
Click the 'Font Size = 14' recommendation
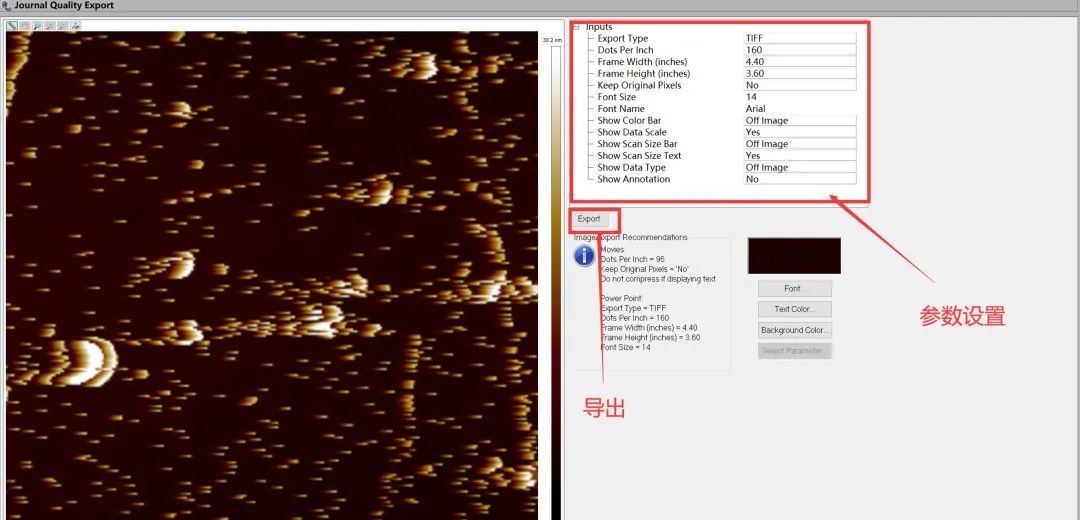(625, 347)
